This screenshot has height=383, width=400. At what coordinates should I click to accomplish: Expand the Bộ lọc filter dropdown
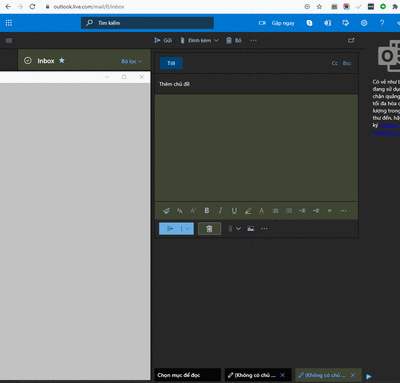131,61
